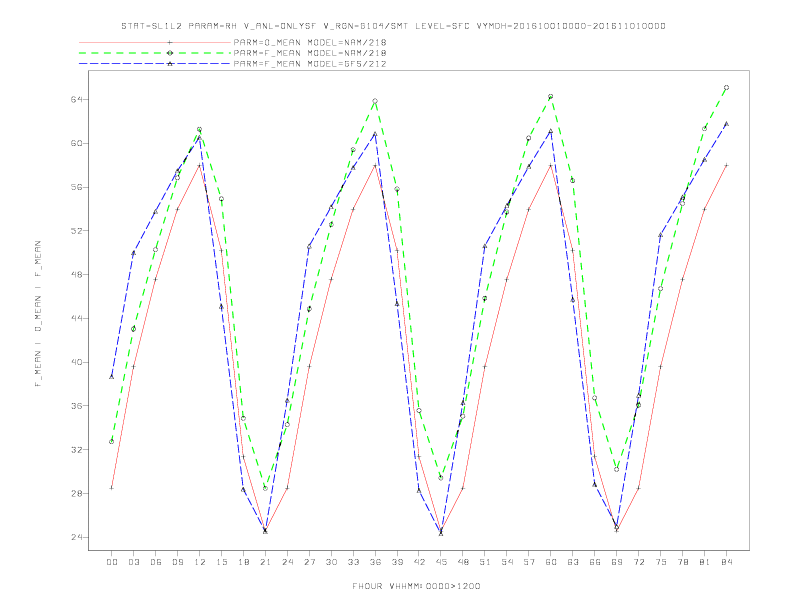Click the x-axis tick label 24

pos(287,562)
